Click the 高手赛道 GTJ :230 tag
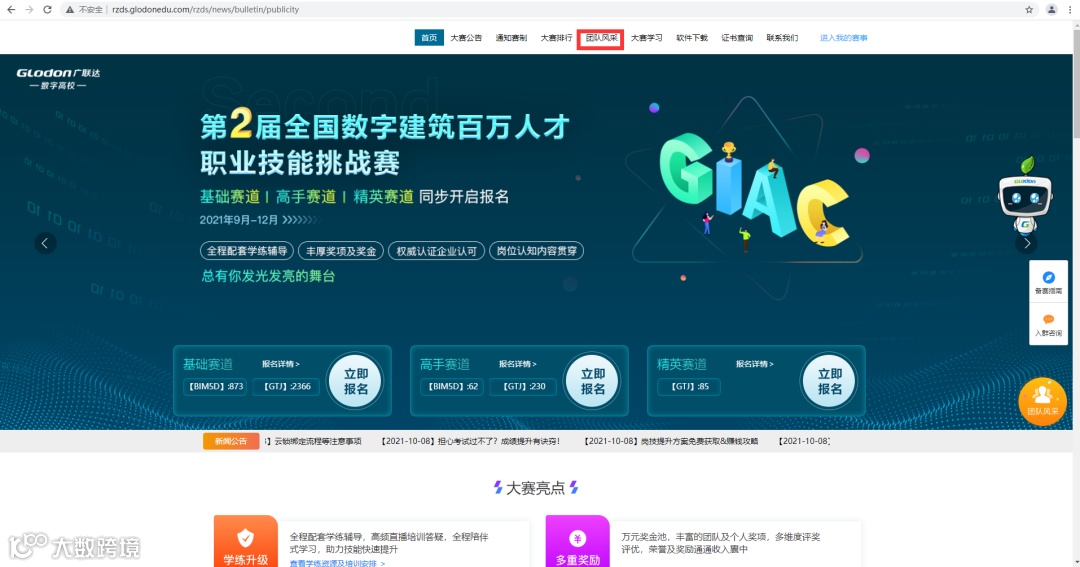The height and width of the screenshot is (567, 1080). point(523,386)
